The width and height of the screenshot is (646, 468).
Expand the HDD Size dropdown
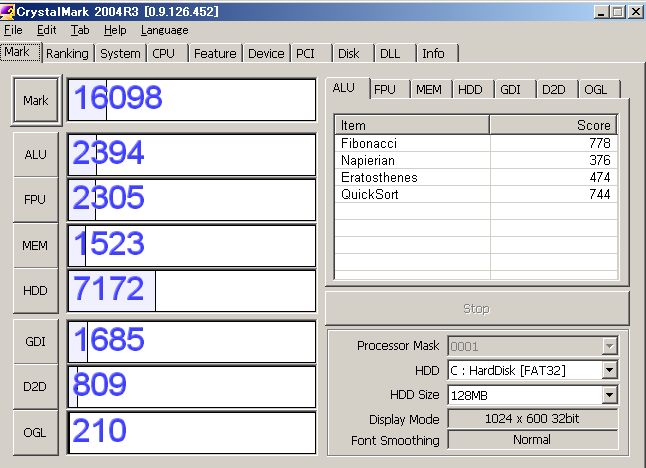click(609, 395)
